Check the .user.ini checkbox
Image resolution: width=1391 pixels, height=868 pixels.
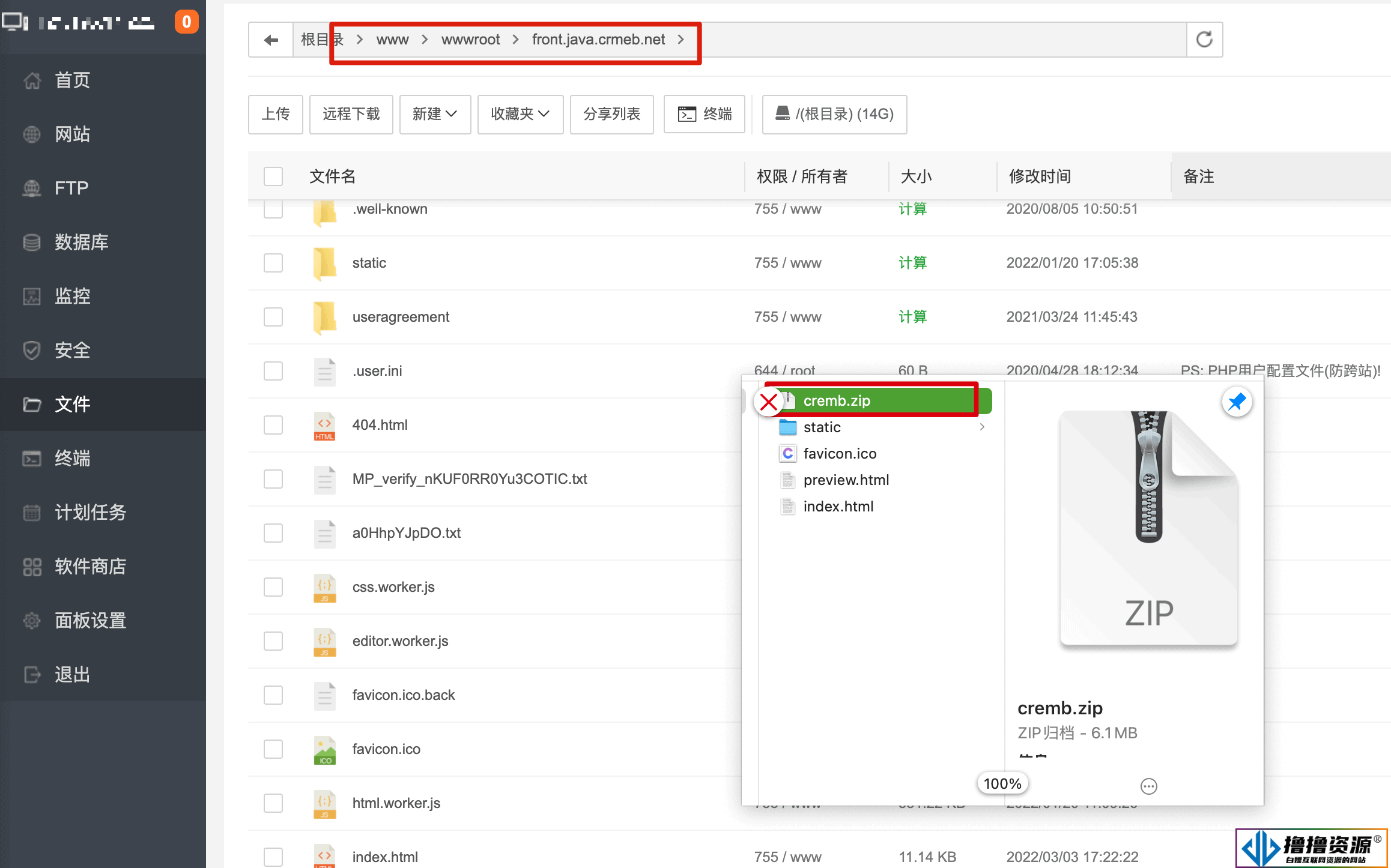coord(273,371)
